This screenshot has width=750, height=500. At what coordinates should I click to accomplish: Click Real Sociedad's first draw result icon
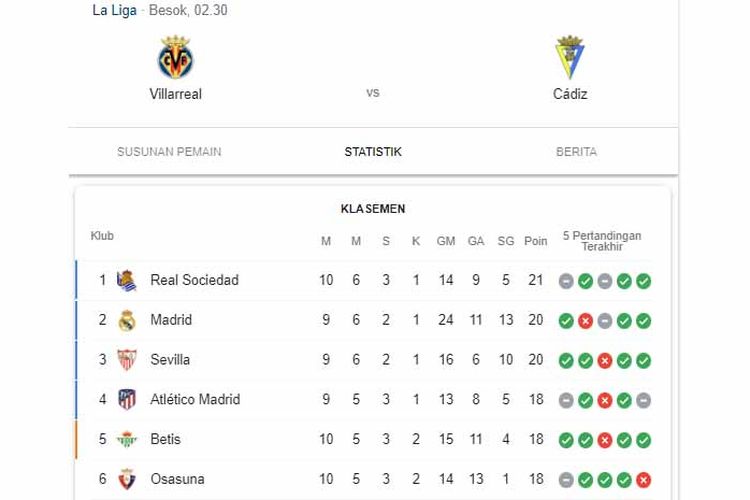tap(566, 281)
